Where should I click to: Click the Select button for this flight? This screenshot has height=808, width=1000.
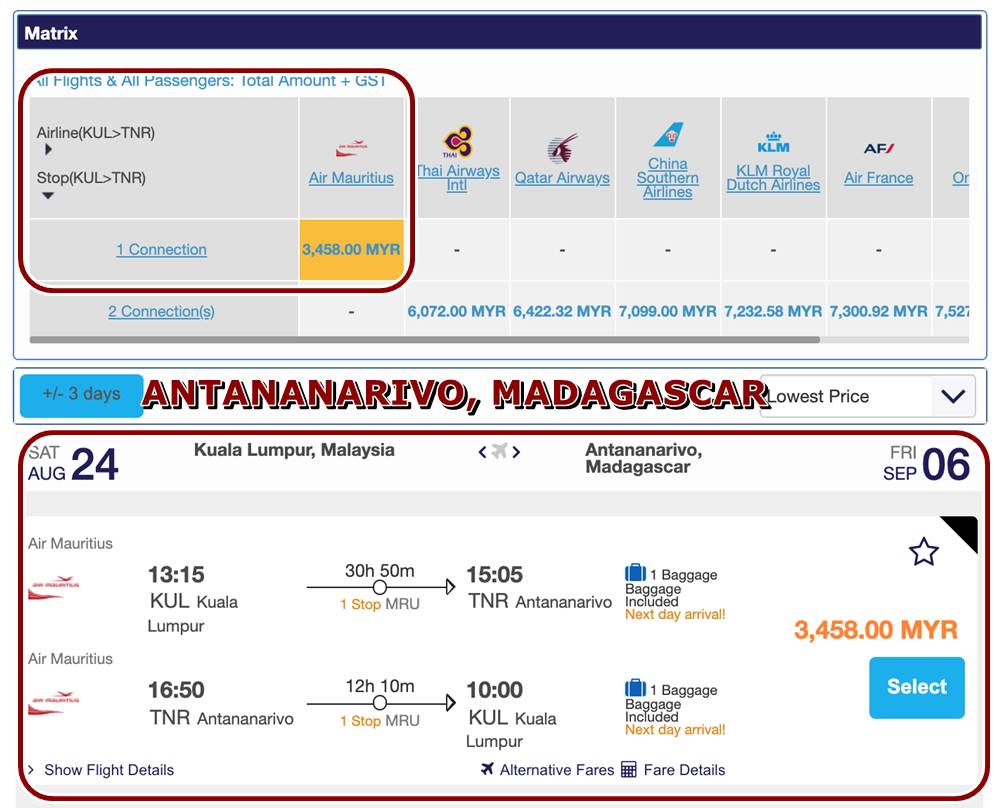[x=917, y=687]
